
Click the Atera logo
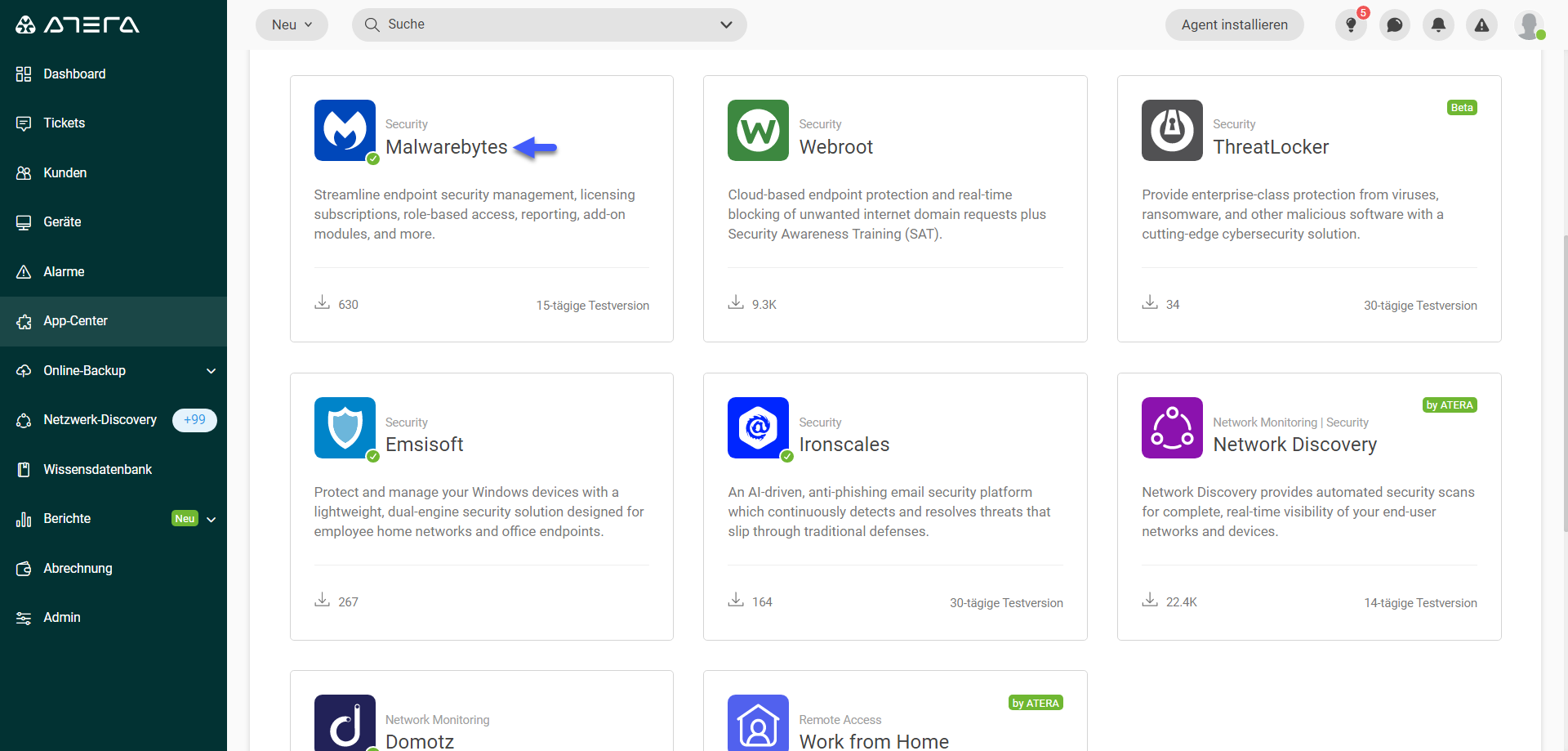coord(78,25)
